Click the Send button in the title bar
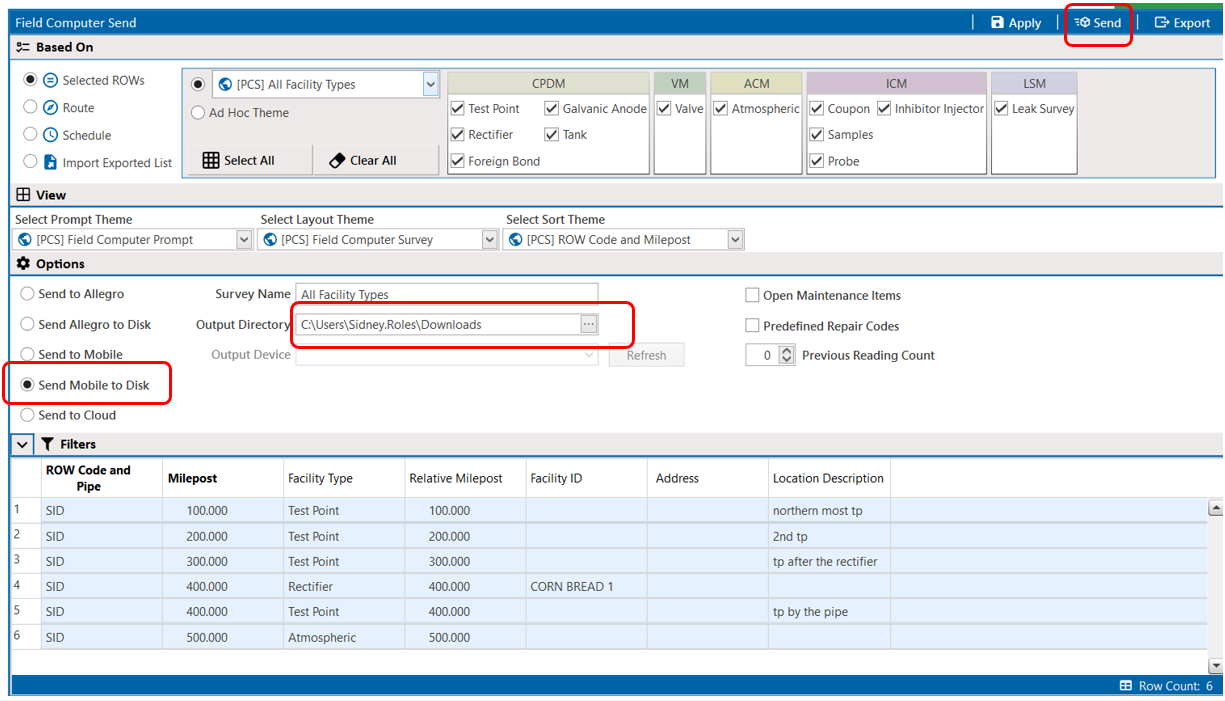Viewport: 1225px width, 701px height. (x=1098, y=23)
